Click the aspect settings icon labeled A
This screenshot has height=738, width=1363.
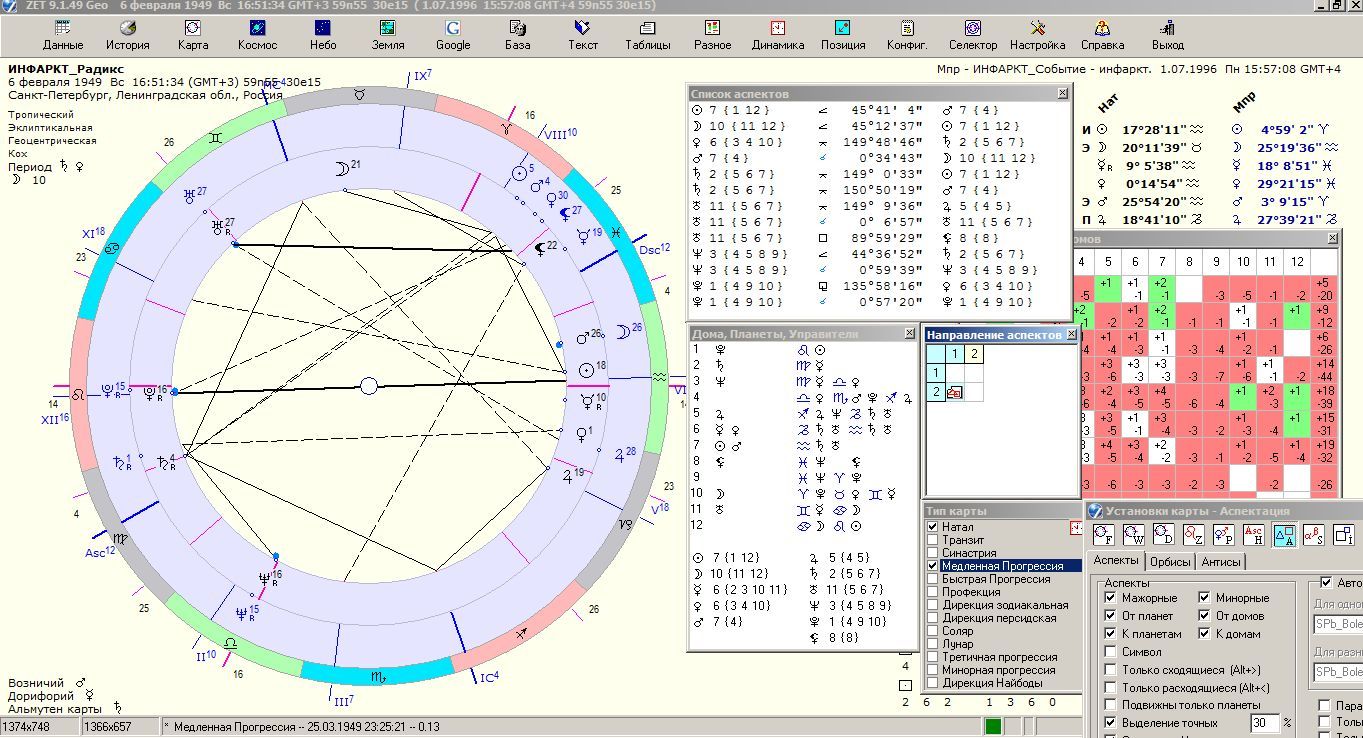(1285, 535)
